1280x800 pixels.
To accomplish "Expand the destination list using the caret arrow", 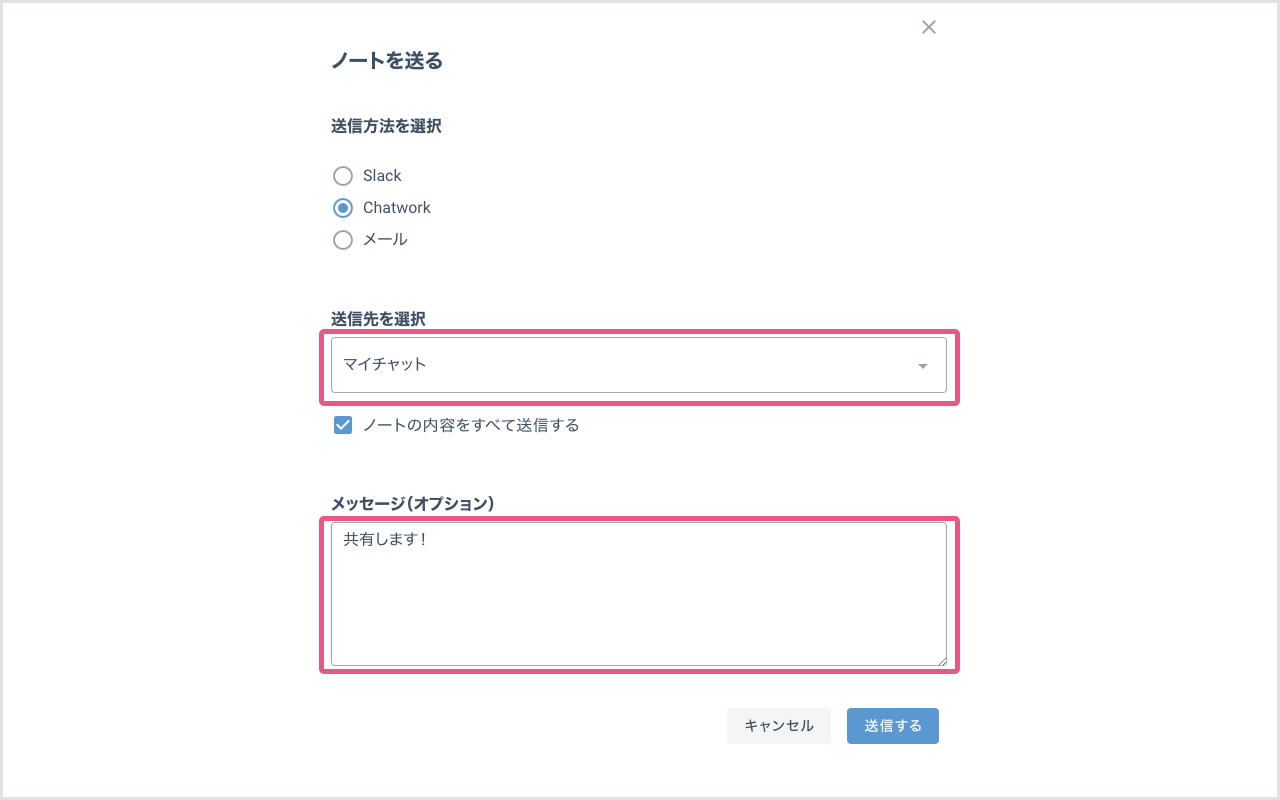I will [922, 366].
